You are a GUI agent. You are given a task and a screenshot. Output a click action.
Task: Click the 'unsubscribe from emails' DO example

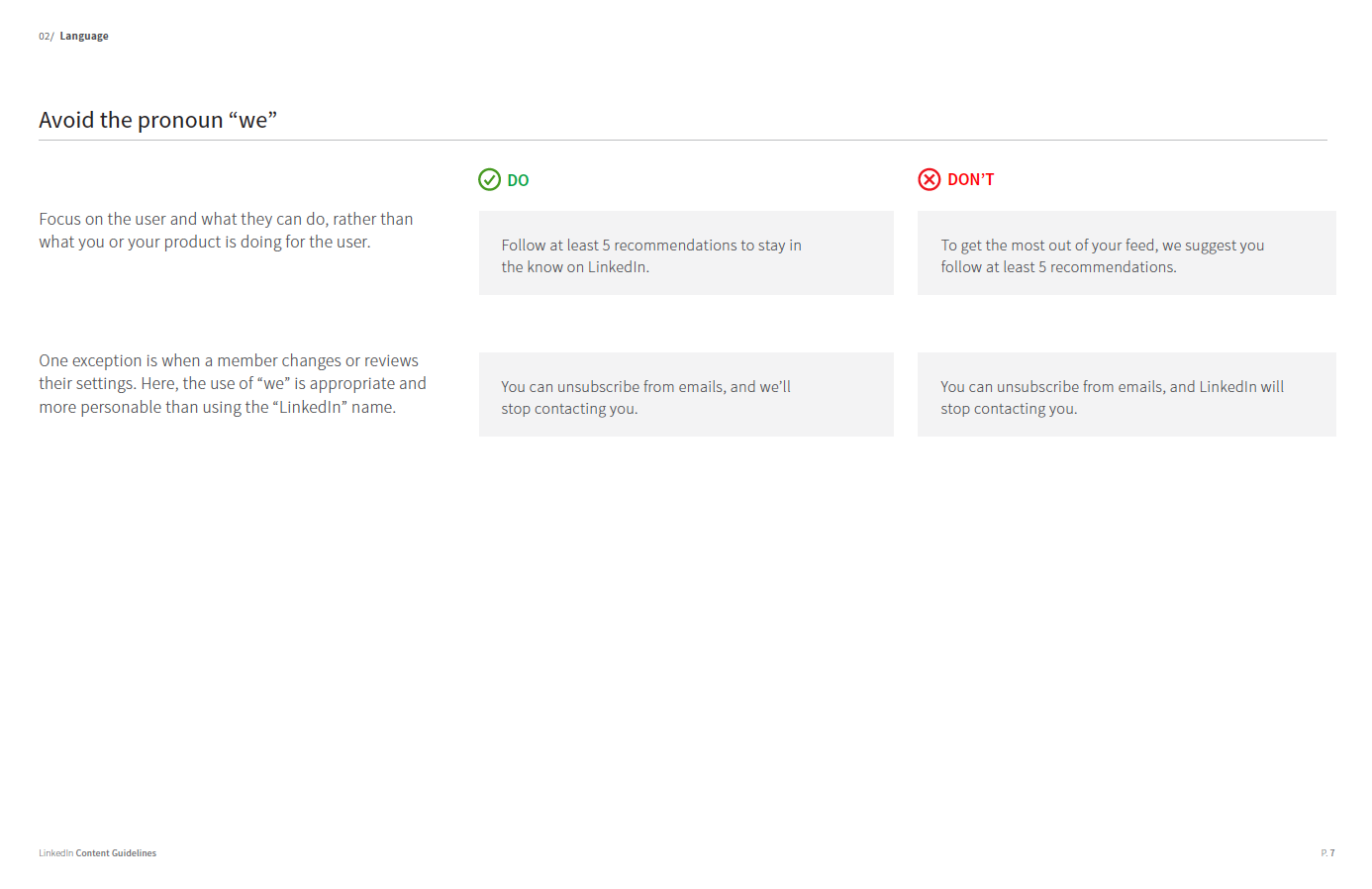click(686, 394)
